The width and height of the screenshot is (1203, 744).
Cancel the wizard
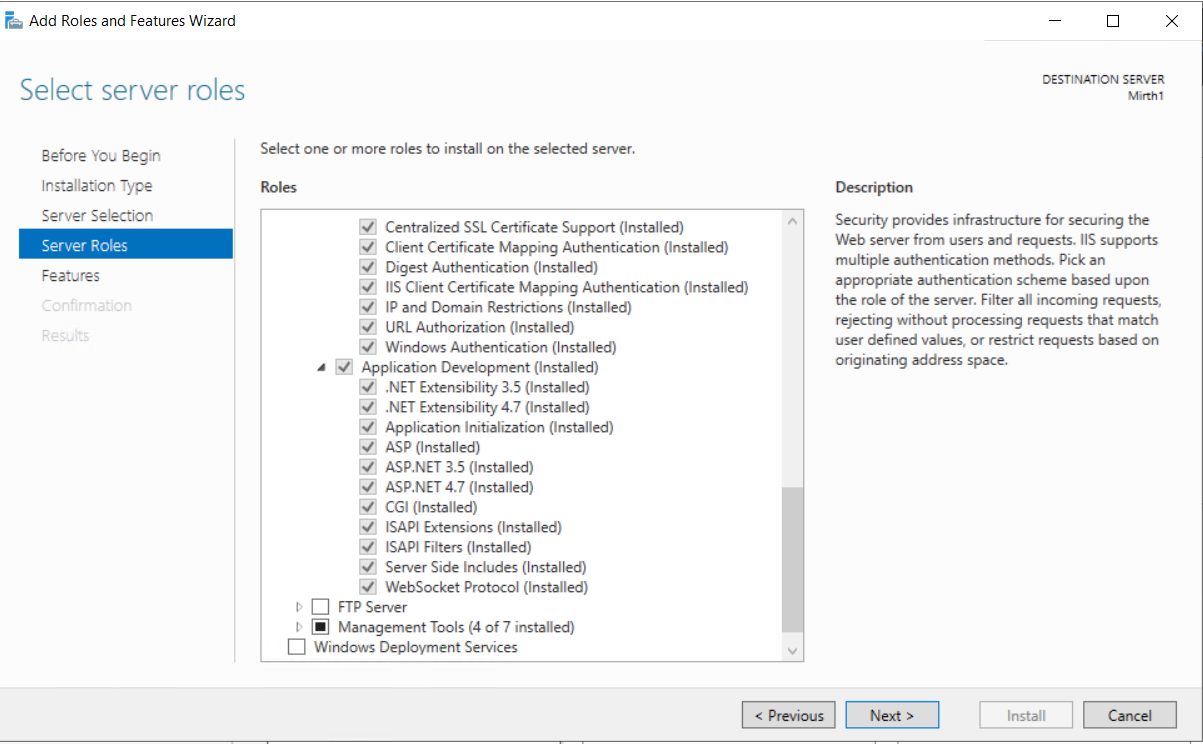pyautogui.click(x=1130, y=715)
